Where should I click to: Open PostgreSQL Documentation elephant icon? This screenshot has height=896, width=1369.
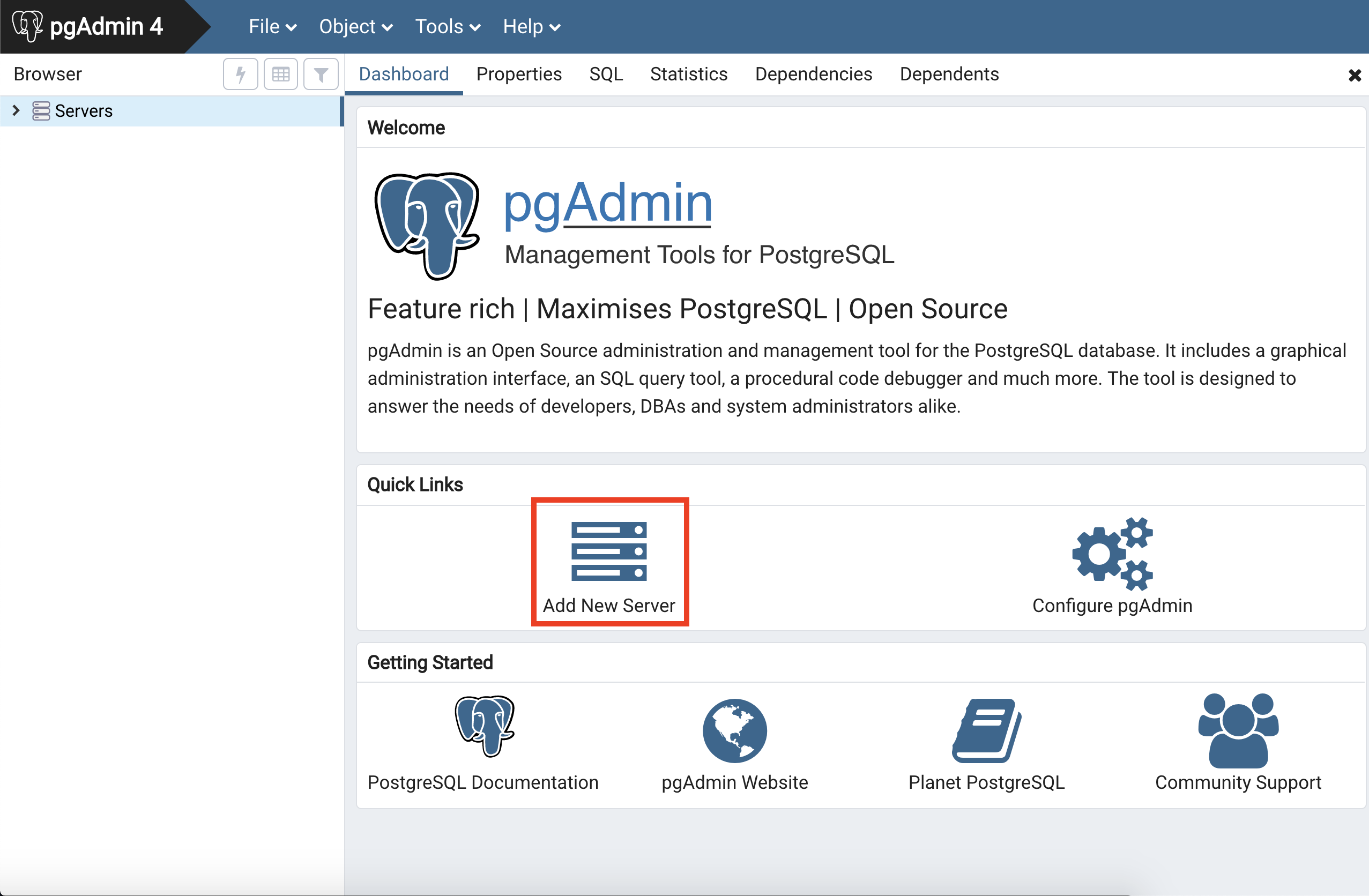(x=485, y=727)
